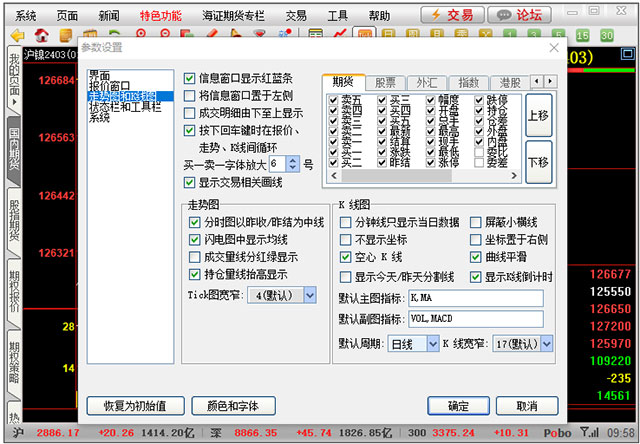
Task: Enable 成交量线分红绿显示 checkbox
Action: (195, 257)
